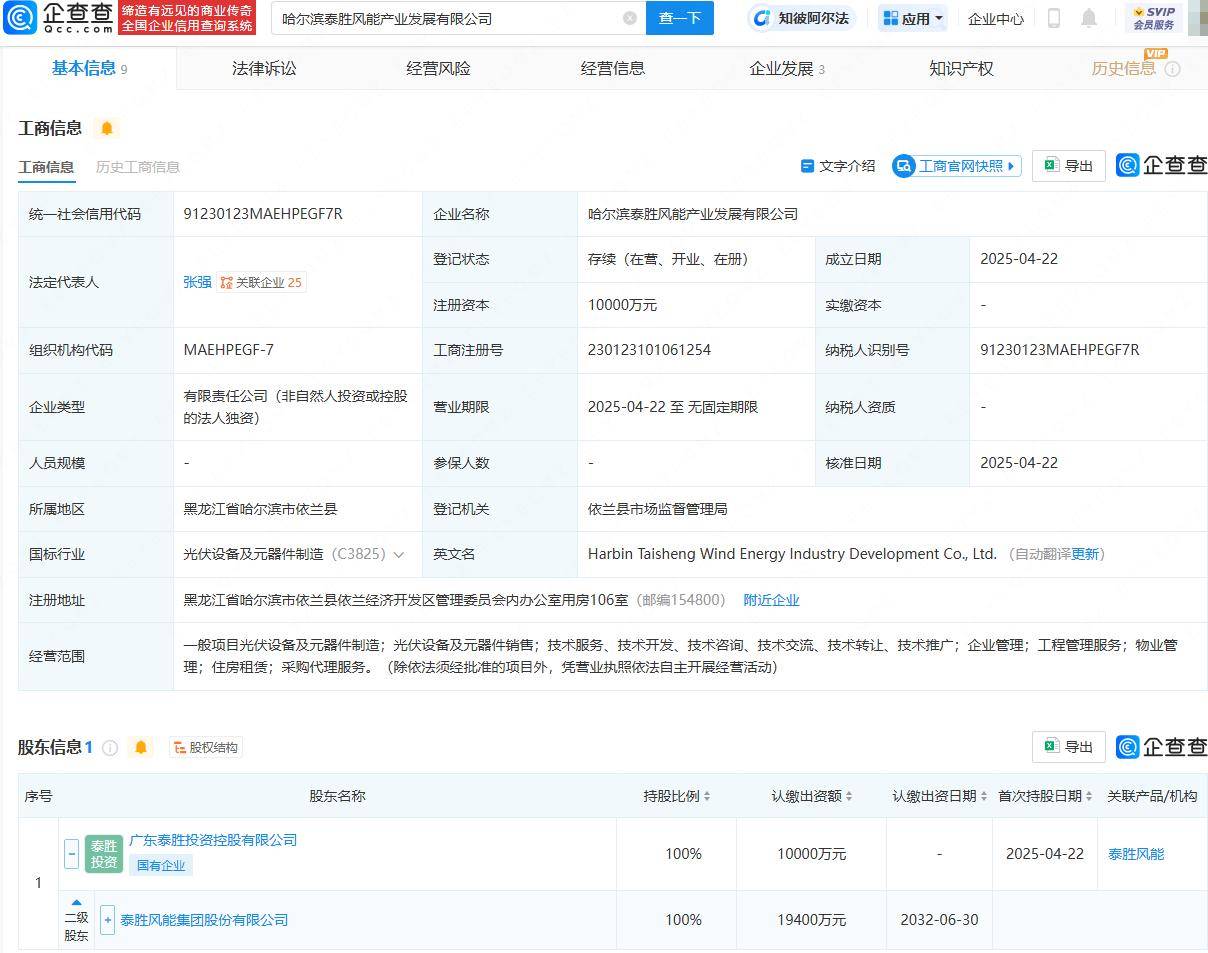The image size is (1208, 953).
Task: Click the SVIP 会员服务 badge
Action: (x=1154, y=18)
